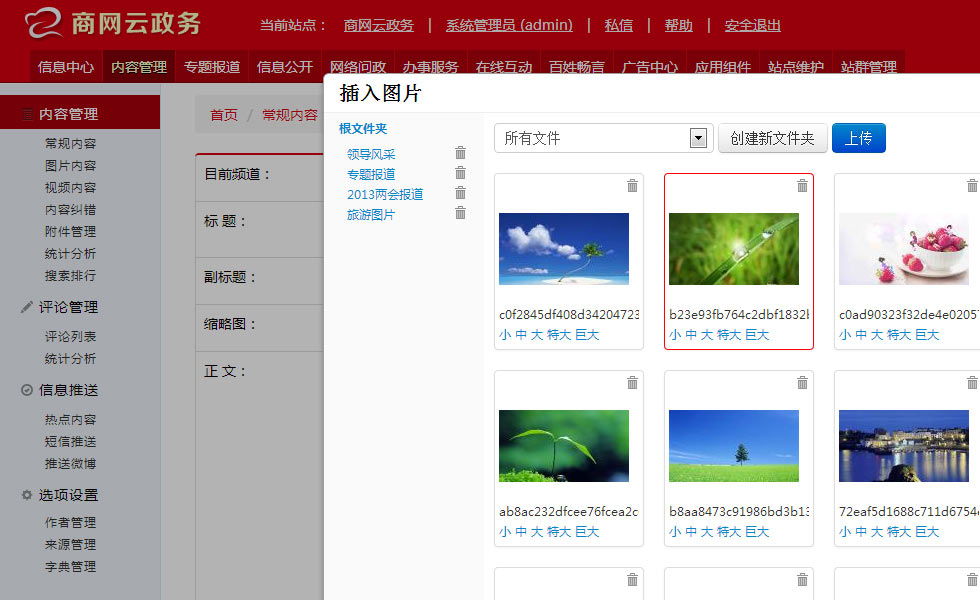The width and height of the screenshot is (980, 600).
Task: Open the 领导风采 folder
Action: [x=371, y=154]
